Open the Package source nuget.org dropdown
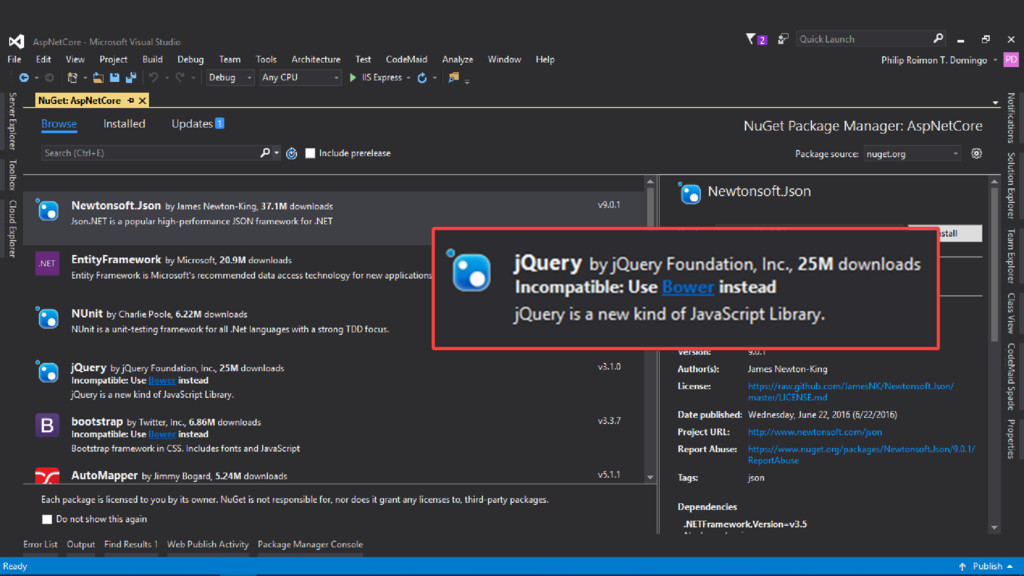Viewport: 1024px width, 576px height. coord(912,154)
